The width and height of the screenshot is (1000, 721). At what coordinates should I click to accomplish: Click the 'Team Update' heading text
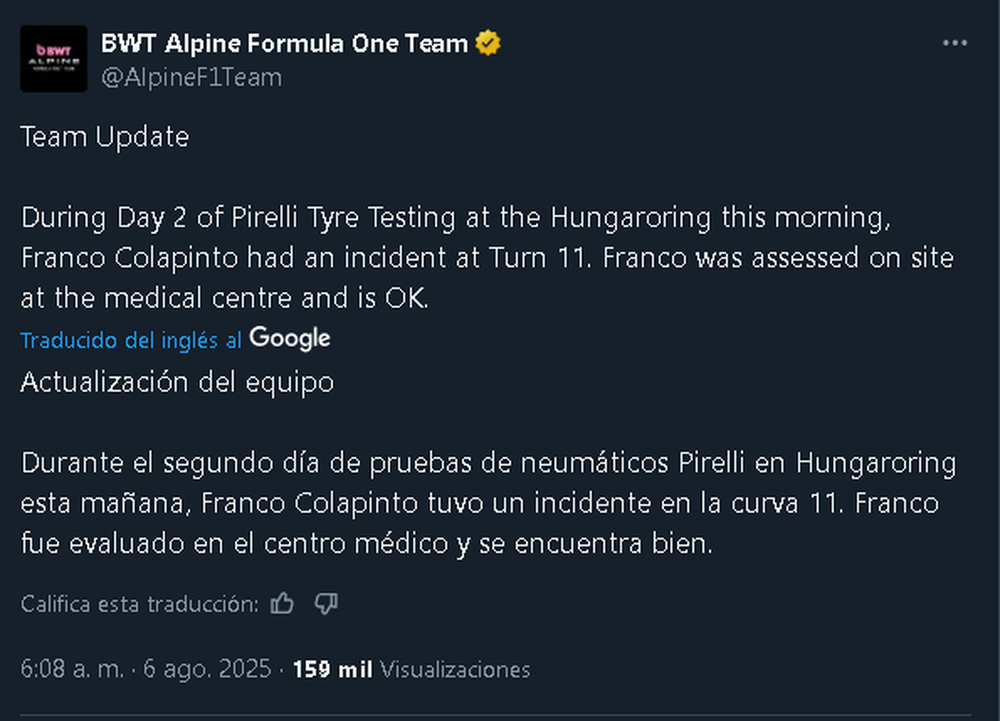click(x=105, y=137)
